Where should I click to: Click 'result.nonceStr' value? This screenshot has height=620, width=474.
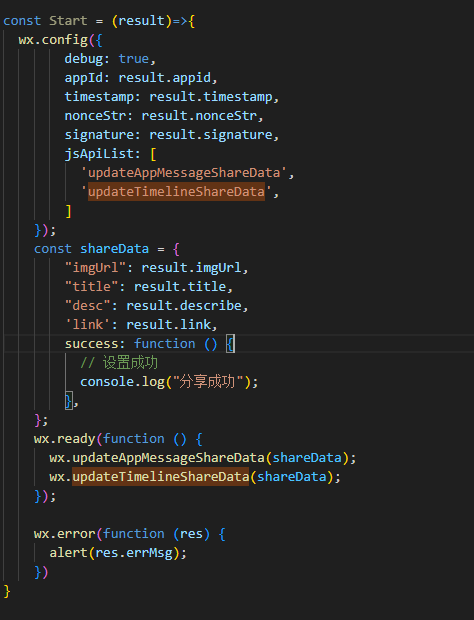[x=199, y=116]
